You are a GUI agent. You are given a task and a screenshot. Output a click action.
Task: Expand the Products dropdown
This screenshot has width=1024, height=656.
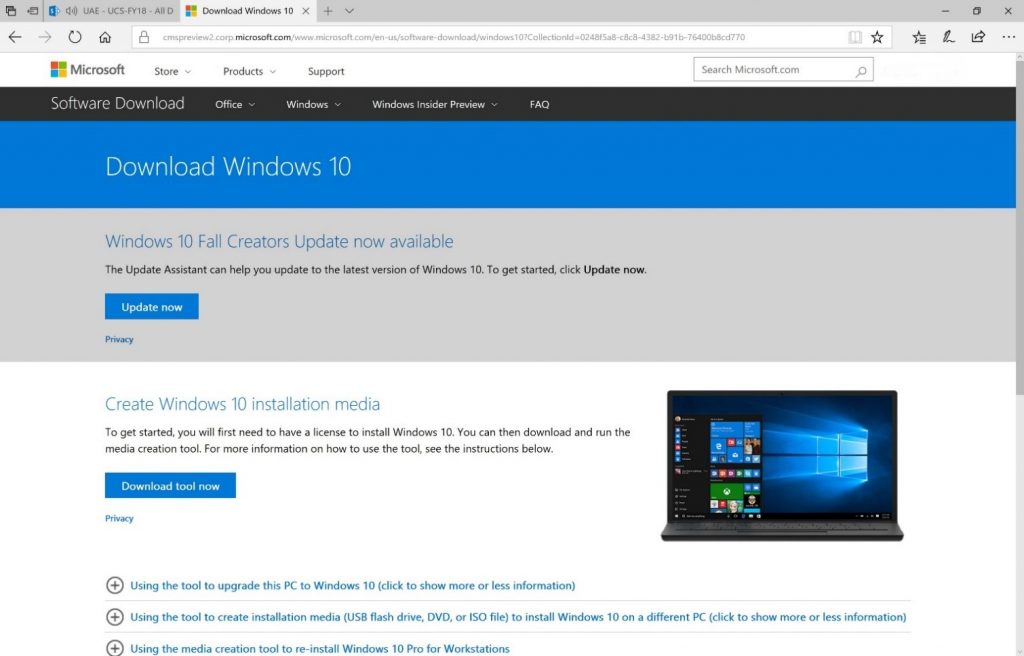(248, 71)
